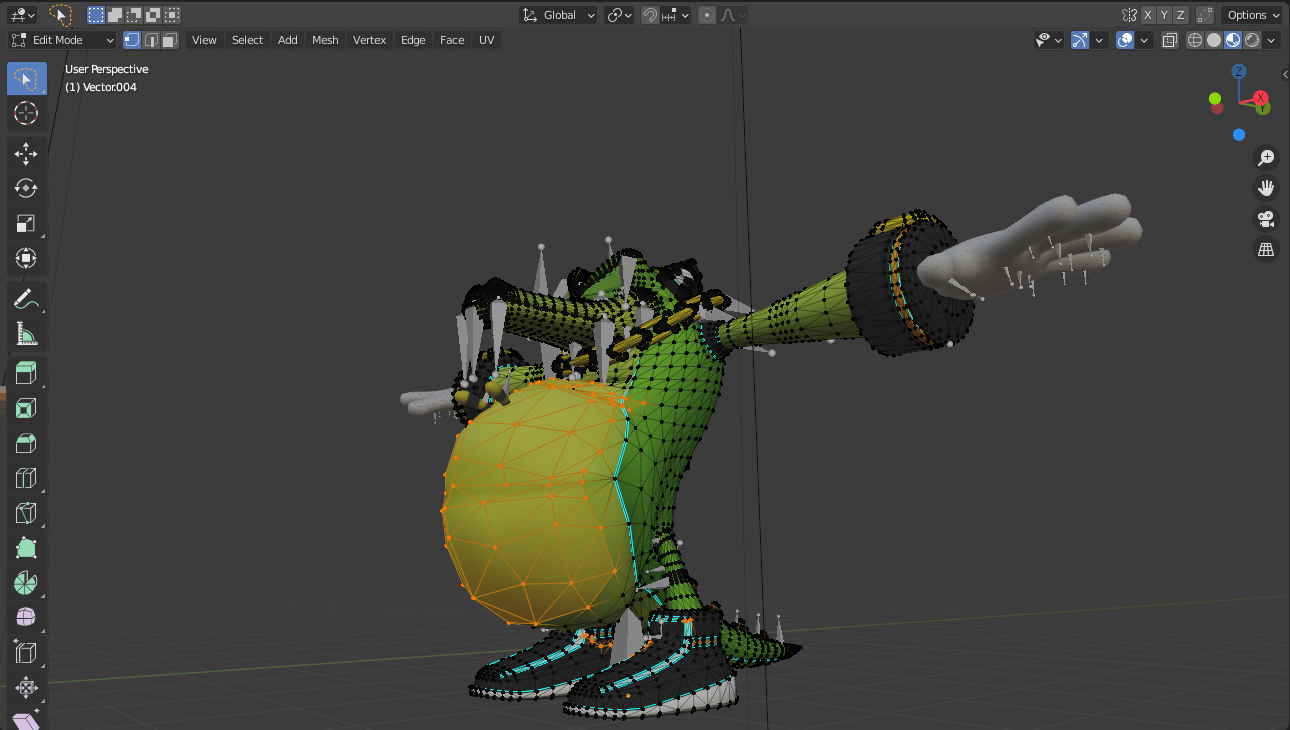The image size is (1290, 730).
Task: Open the View menu
Action: pos(204,40)
